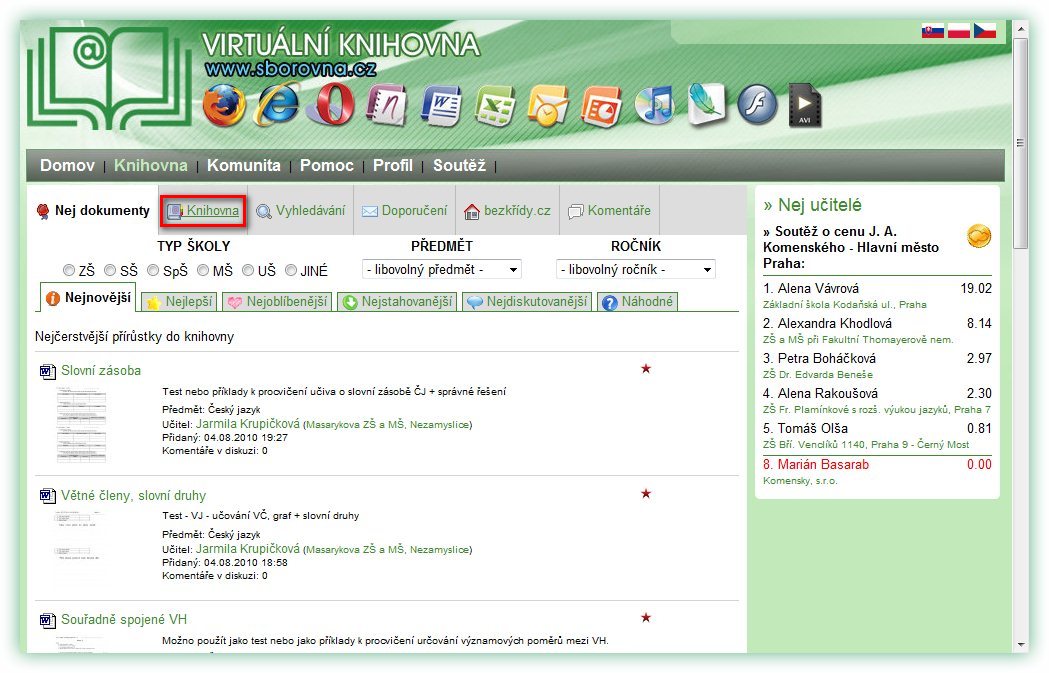The width and height of the screenshot is (1049, 673).
Task: Switch language using the Polish flag
Action: (959, 31)
